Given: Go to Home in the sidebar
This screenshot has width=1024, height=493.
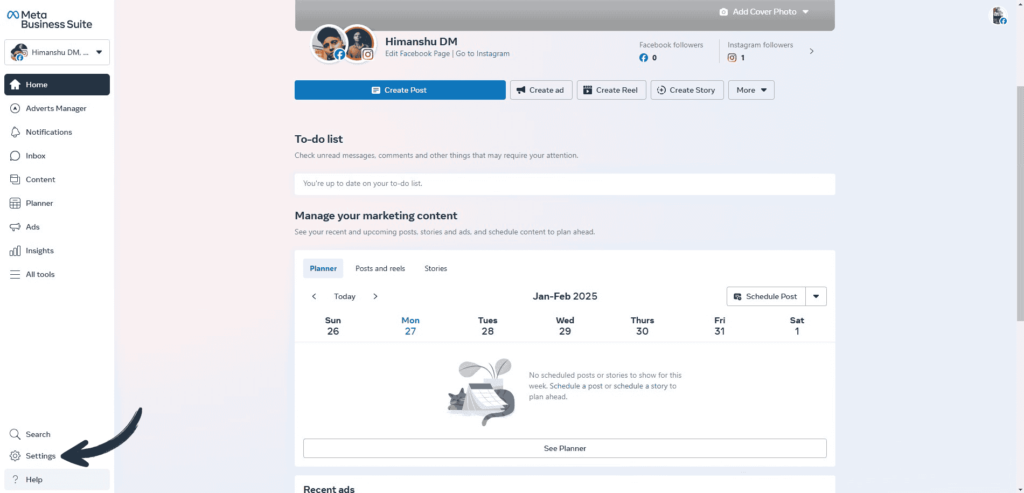Looking at the screenshot, I should point(57,85).
